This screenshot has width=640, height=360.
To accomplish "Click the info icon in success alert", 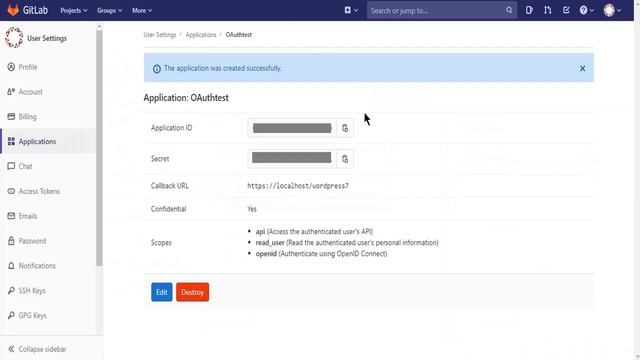I will pos(157,69).
